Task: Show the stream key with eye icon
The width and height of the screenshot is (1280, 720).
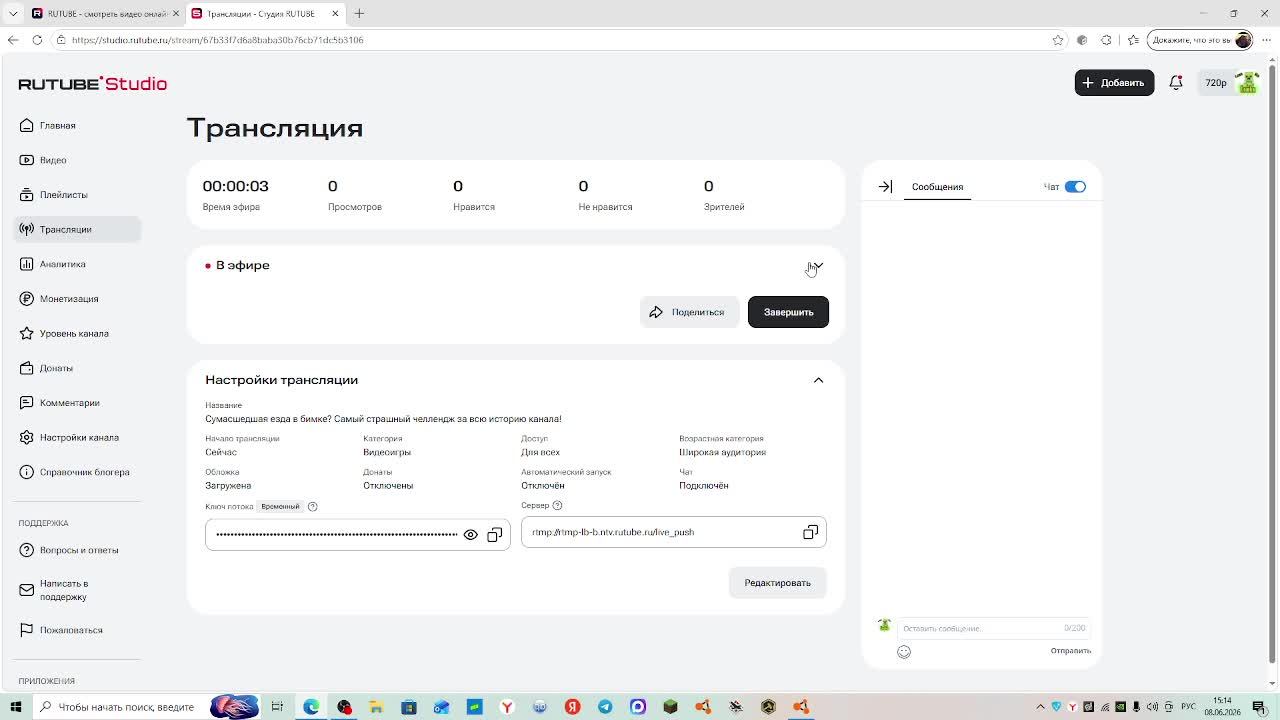Action: [471, 535]
